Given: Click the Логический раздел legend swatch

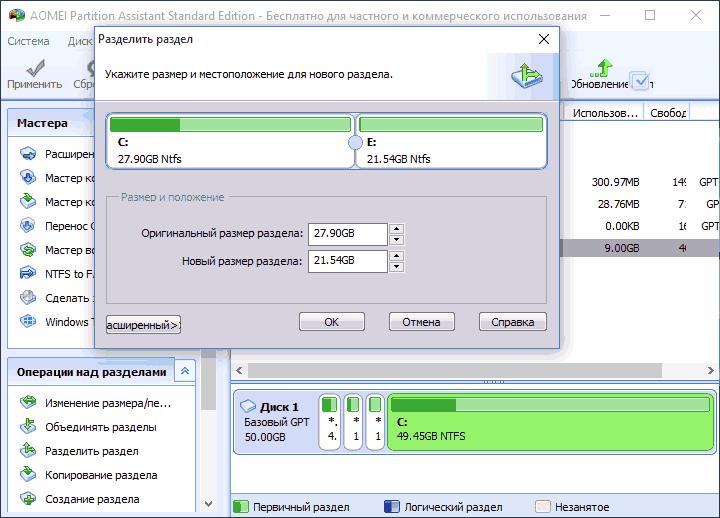Looking at the screenshot, I should (391, 507).
